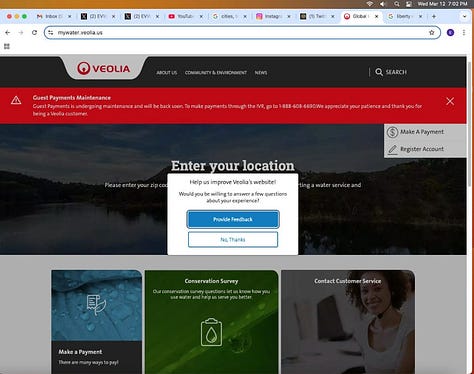Click the menu bar date and time
The image size is (474, 374).
click(442, 4)
